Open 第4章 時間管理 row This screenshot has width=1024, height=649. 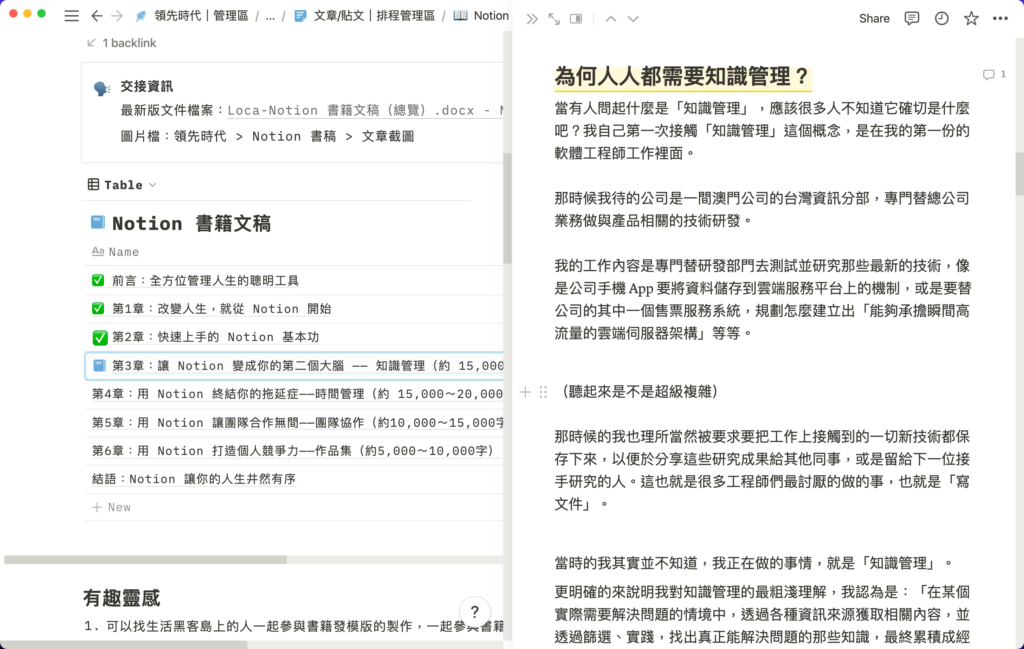click(x=297, y=394)
